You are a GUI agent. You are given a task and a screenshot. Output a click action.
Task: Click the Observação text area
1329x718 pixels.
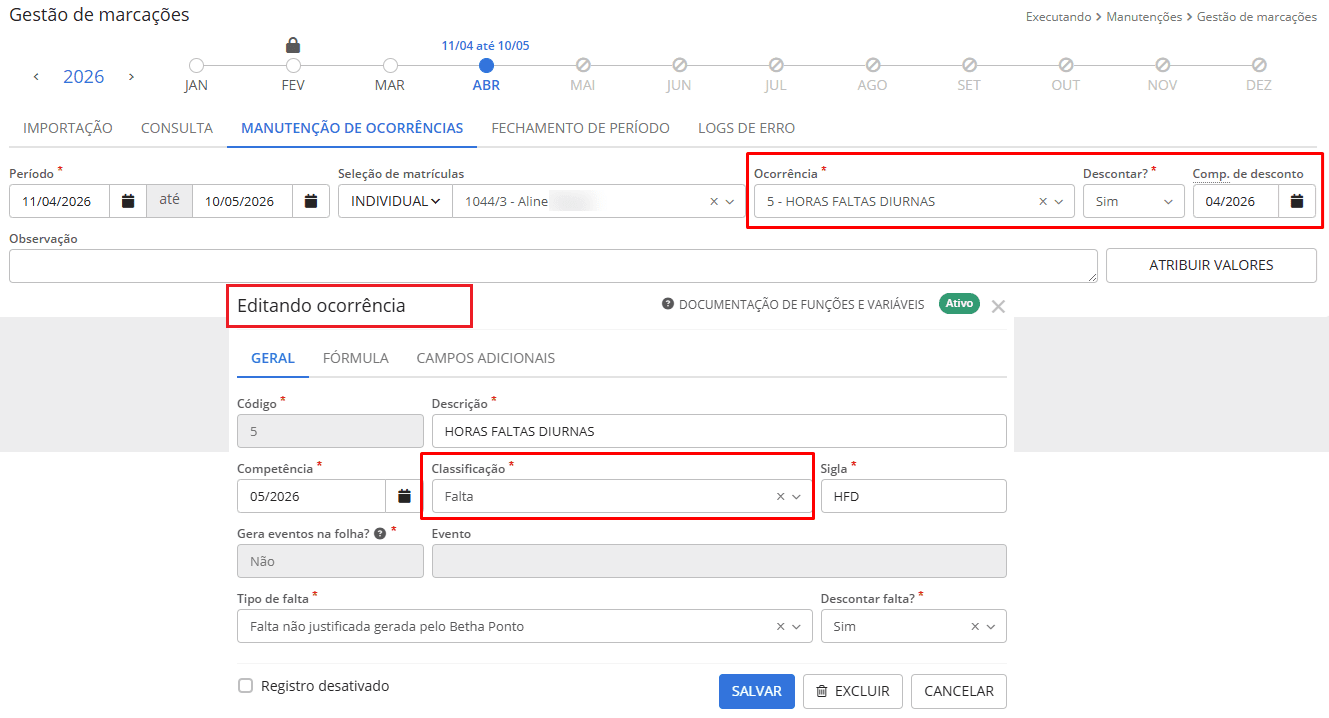pos(554,266)
